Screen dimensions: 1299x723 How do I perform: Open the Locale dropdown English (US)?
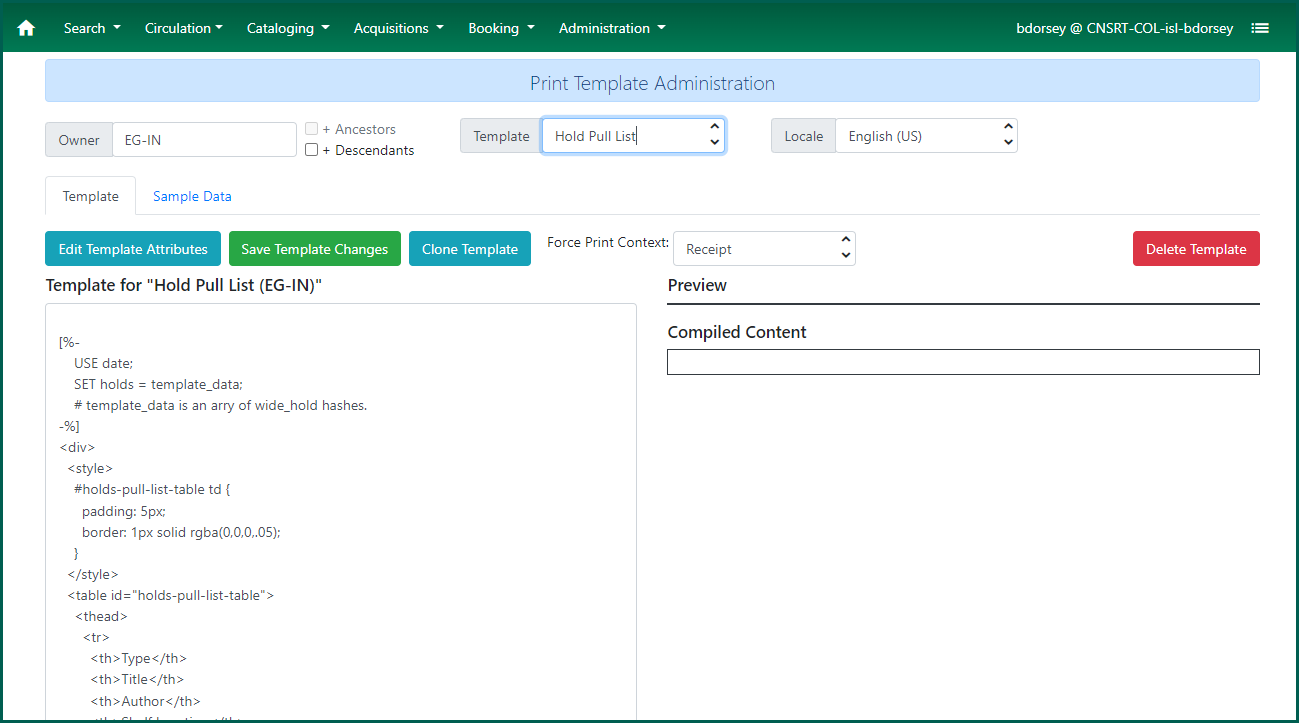[926, 136]
